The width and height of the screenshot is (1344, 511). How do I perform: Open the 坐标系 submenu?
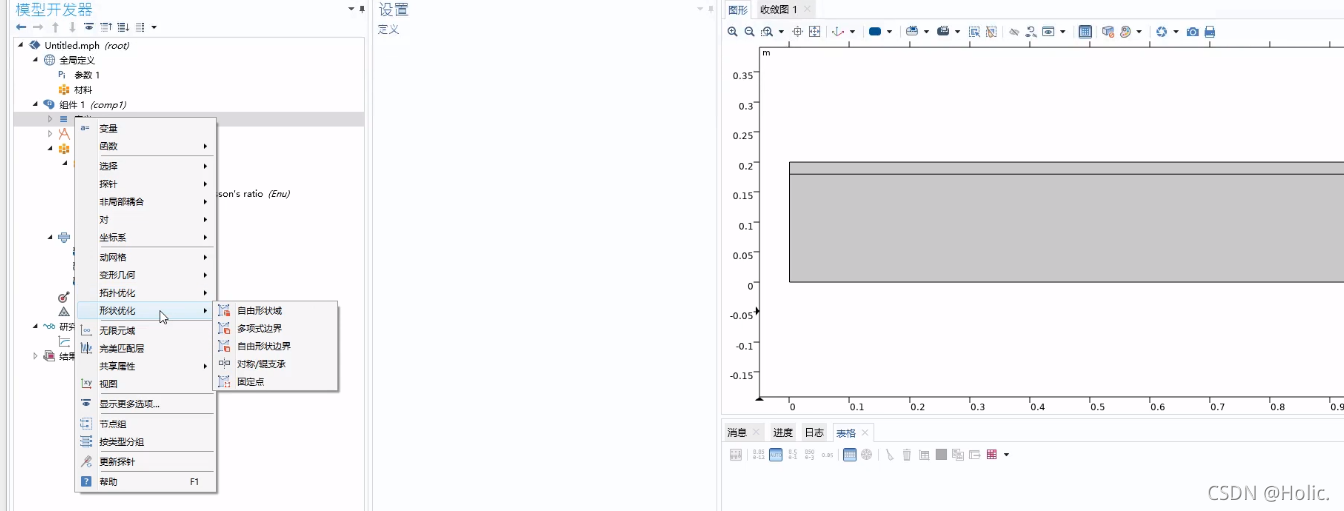point(146,238)
